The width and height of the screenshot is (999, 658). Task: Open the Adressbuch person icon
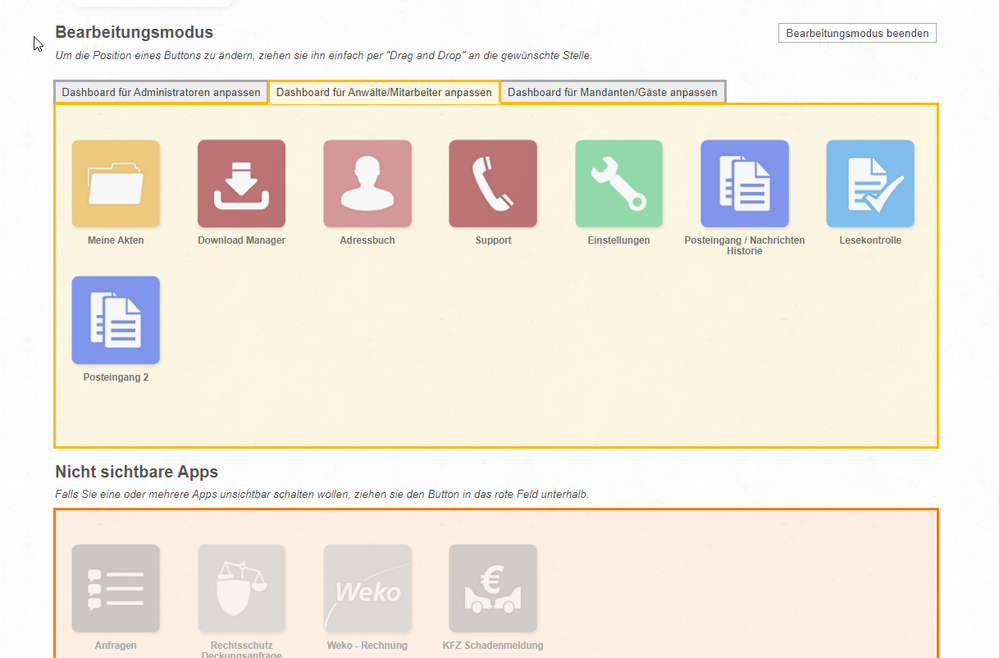coord(367,184)
